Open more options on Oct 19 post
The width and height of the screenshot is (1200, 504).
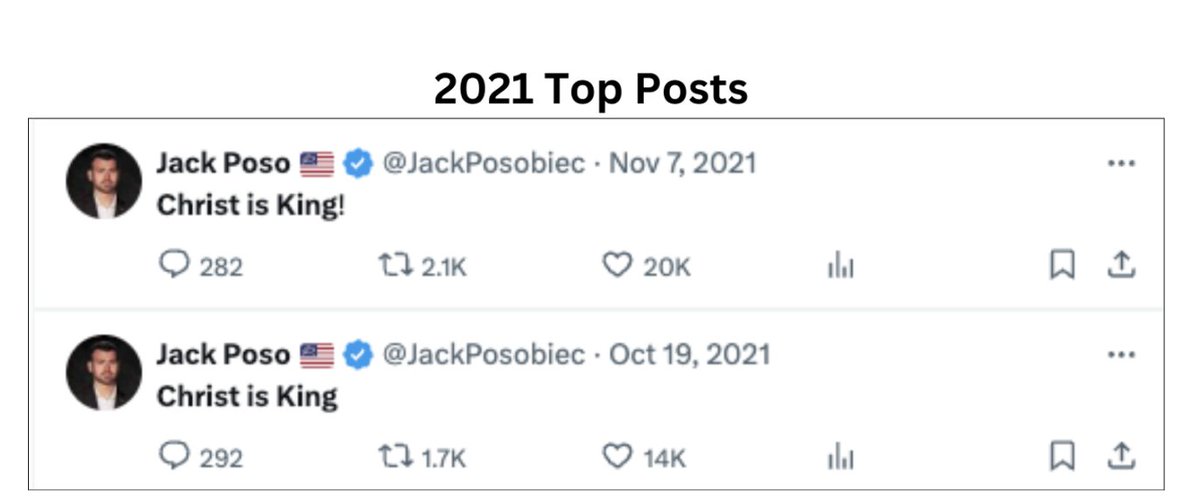click(1121, 355)
